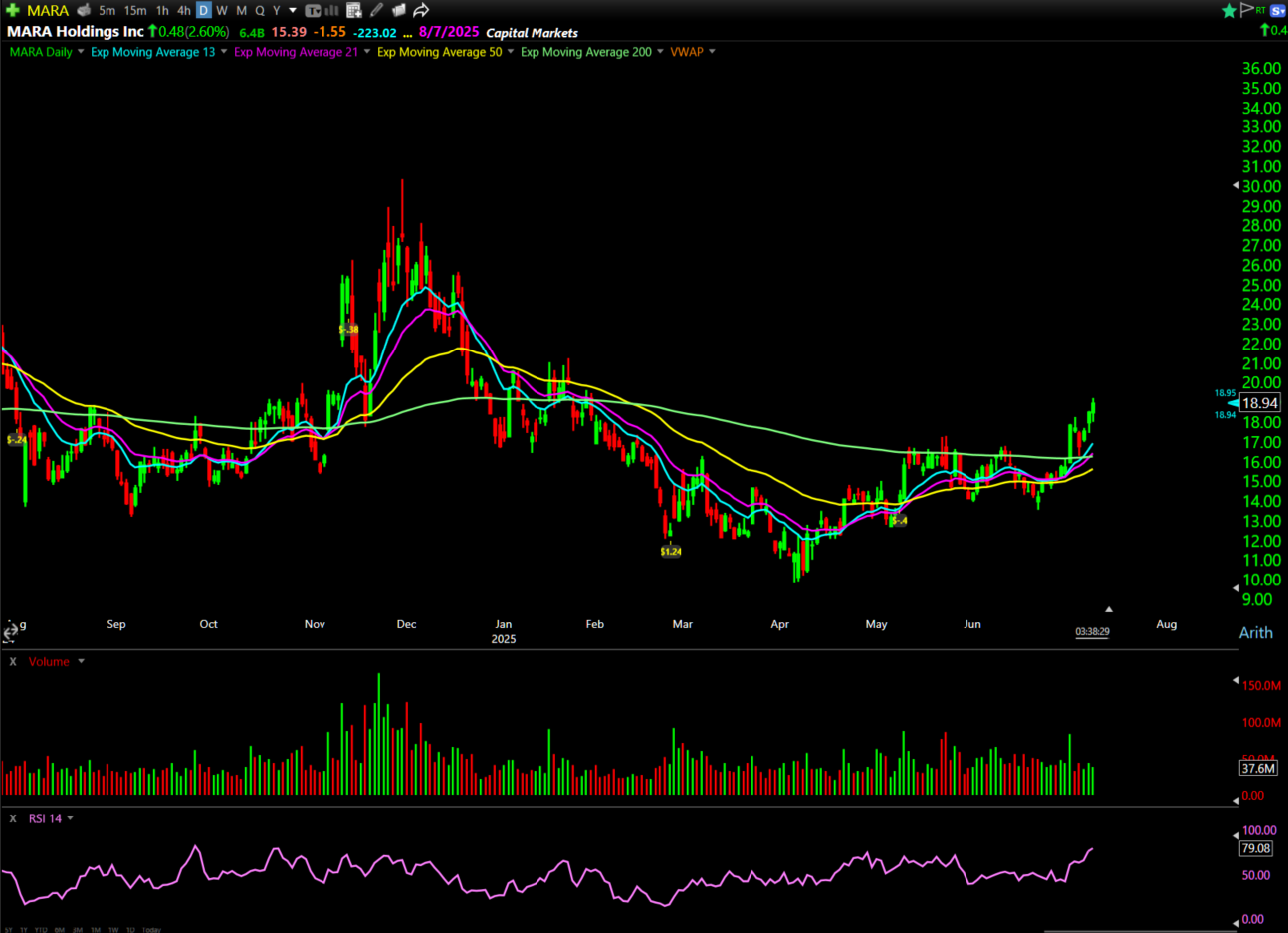The image size is (1288, 933).
Task: Click the 37.6M volume value label
Action: (x=1258, y=768)
